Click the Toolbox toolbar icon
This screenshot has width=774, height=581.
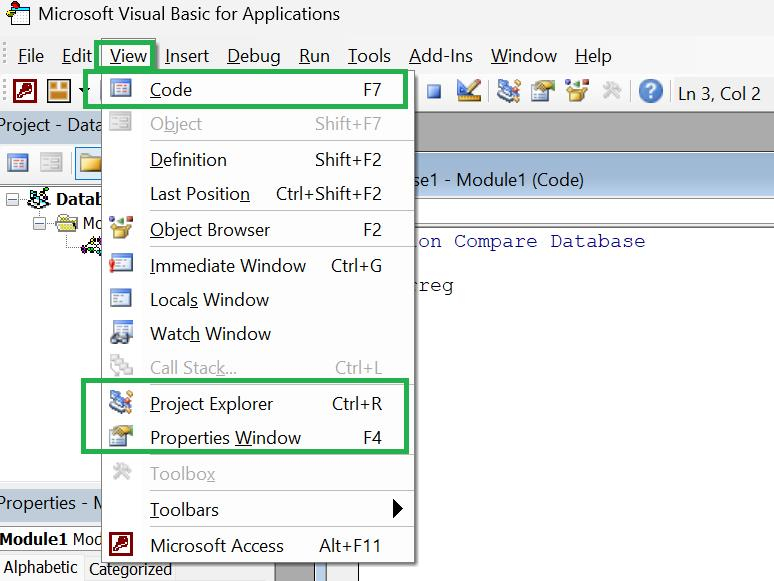(612, 91)
